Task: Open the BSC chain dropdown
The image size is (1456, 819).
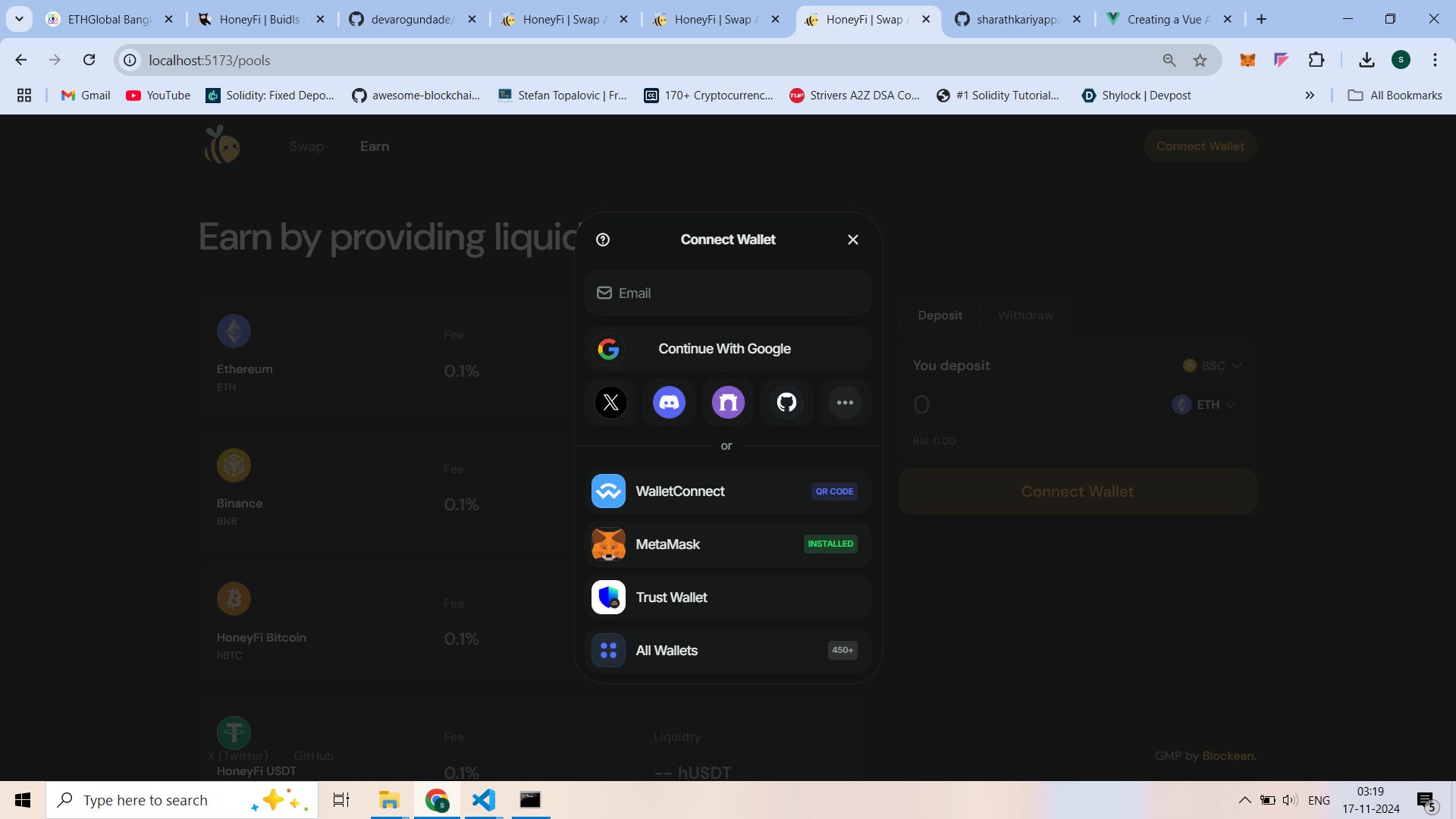Action: [1212, 366]
